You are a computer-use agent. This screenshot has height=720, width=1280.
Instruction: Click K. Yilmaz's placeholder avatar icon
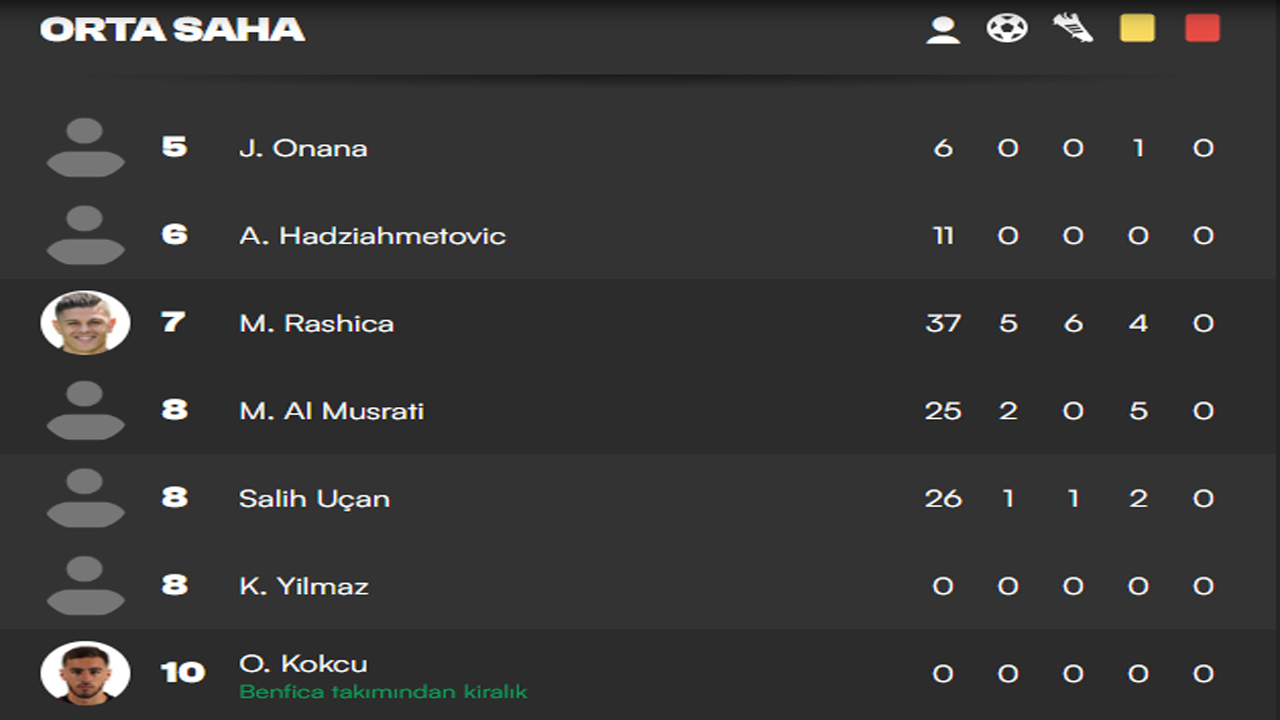pyautogui.click(x=85, y=586)
